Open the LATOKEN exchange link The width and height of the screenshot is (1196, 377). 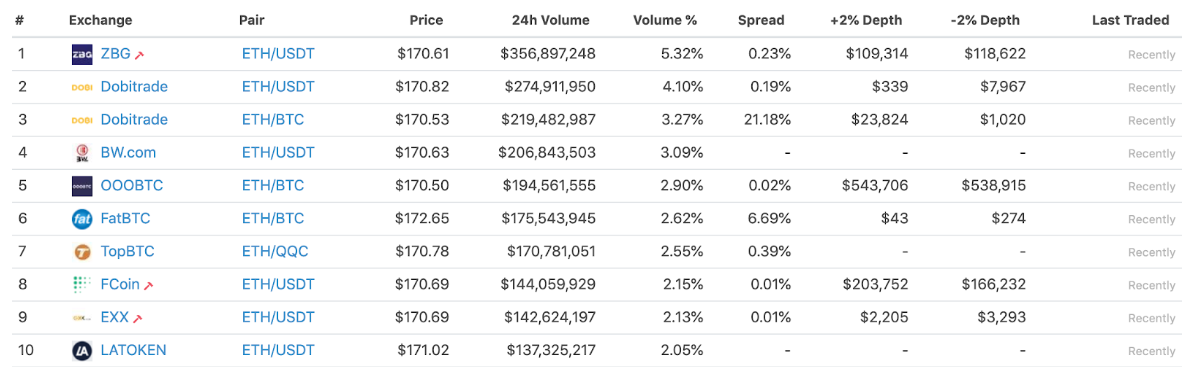coord(133,350)
